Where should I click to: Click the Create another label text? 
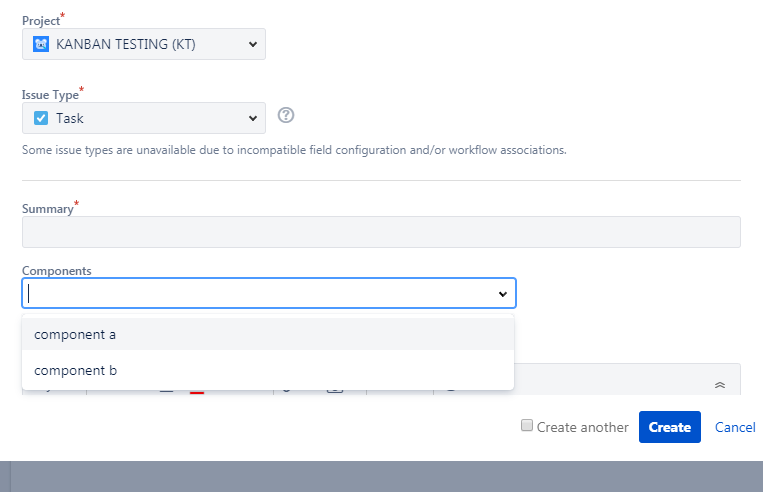582,427
